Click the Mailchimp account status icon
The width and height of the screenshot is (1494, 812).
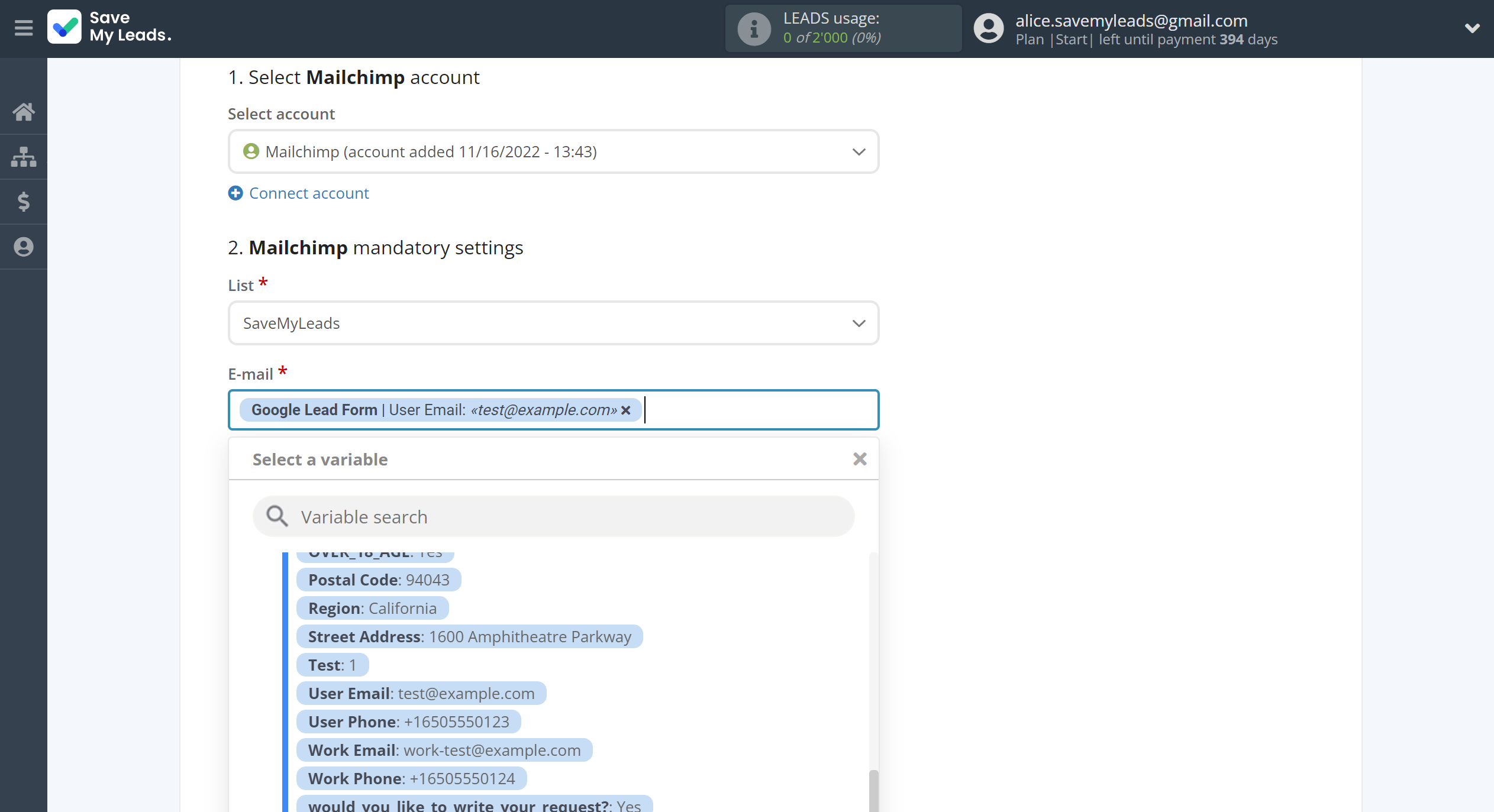(x=251, y=151)
